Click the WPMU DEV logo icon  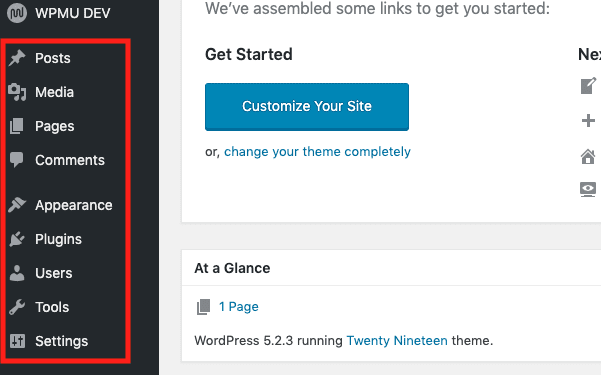tap(17, 13)
